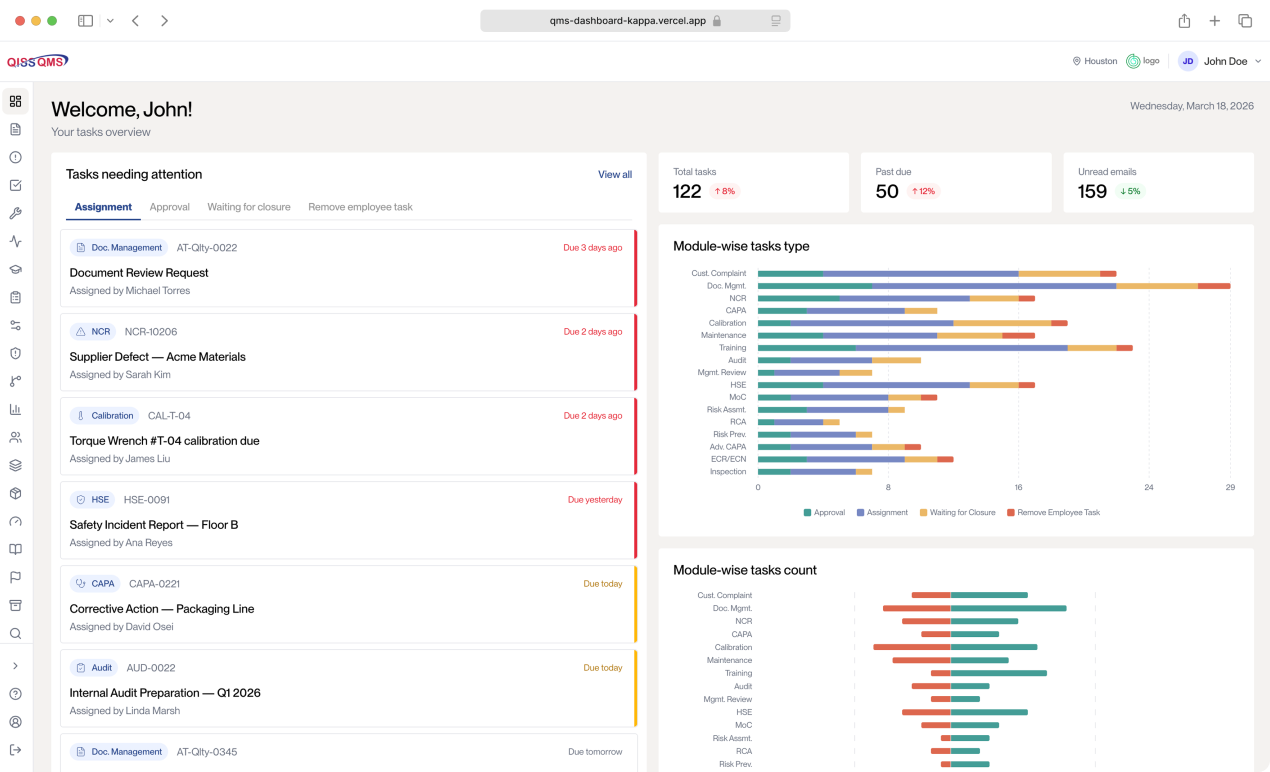Open the browser sidebar dropdown chevron
1270x772 pixels.
pyautogui.click(x=110, y=21)
